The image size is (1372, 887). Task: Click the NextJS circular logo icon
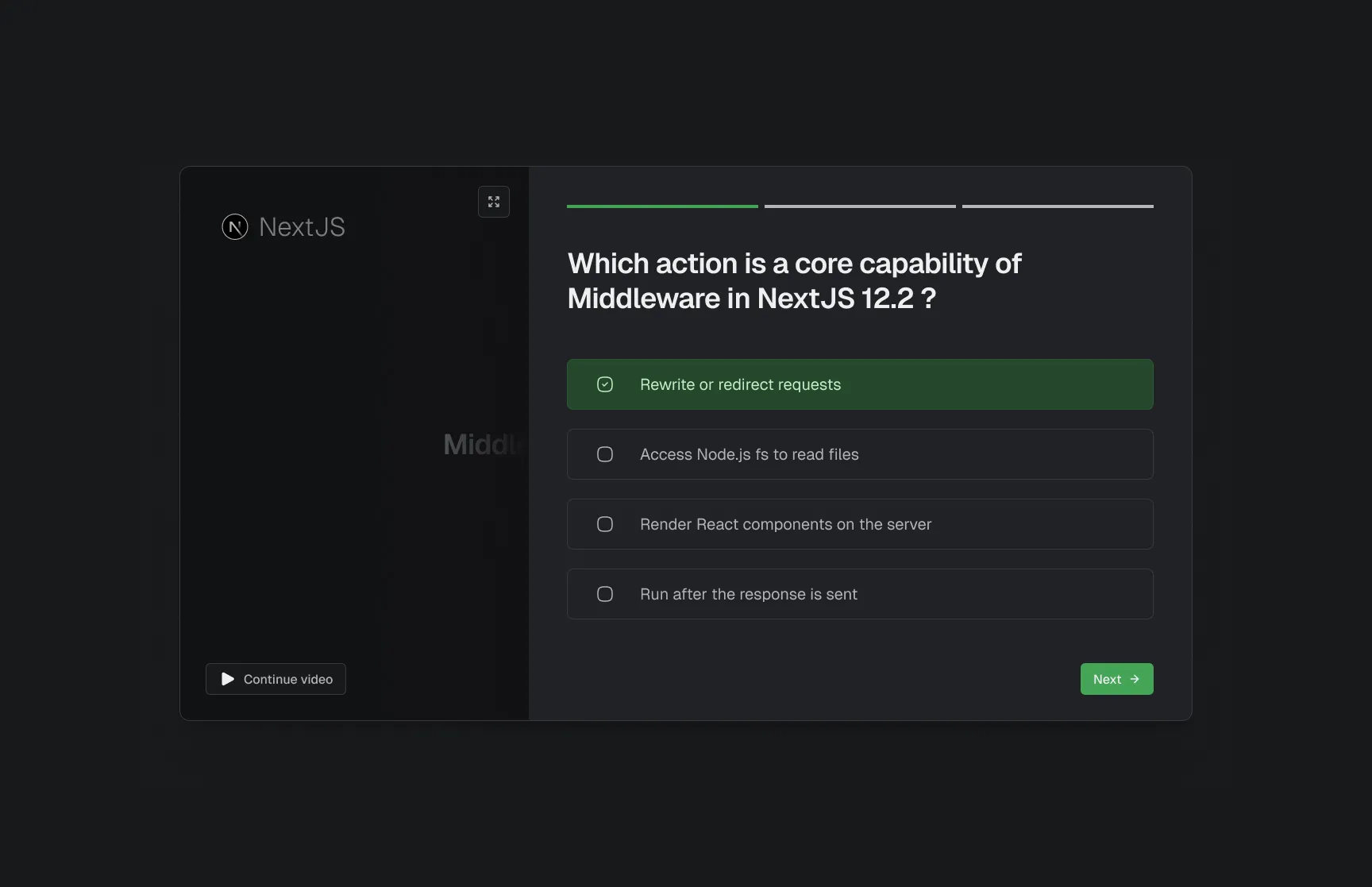tap(235, 227)
